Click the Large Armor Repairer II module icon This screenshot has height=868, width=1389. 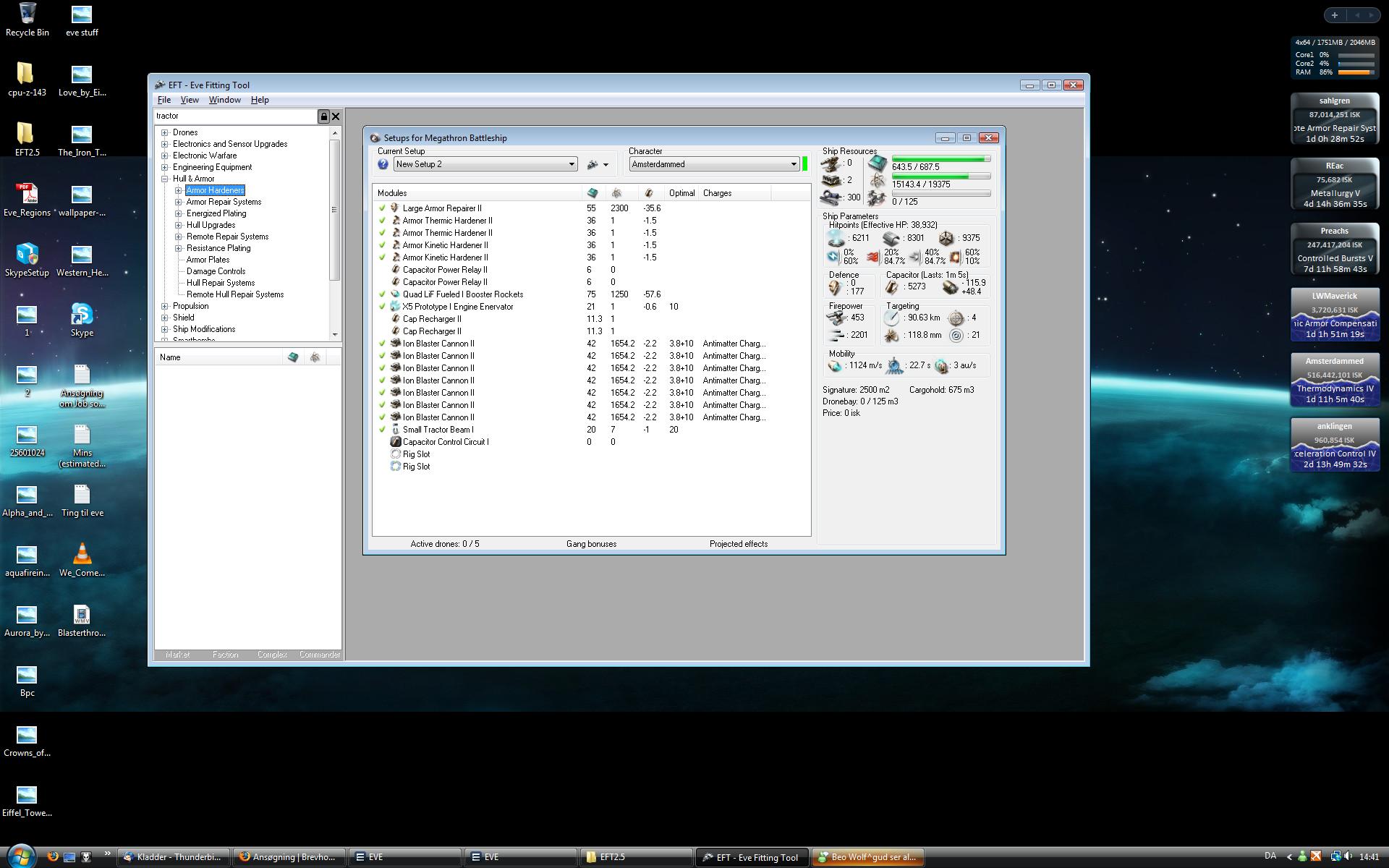coord(395,208)
